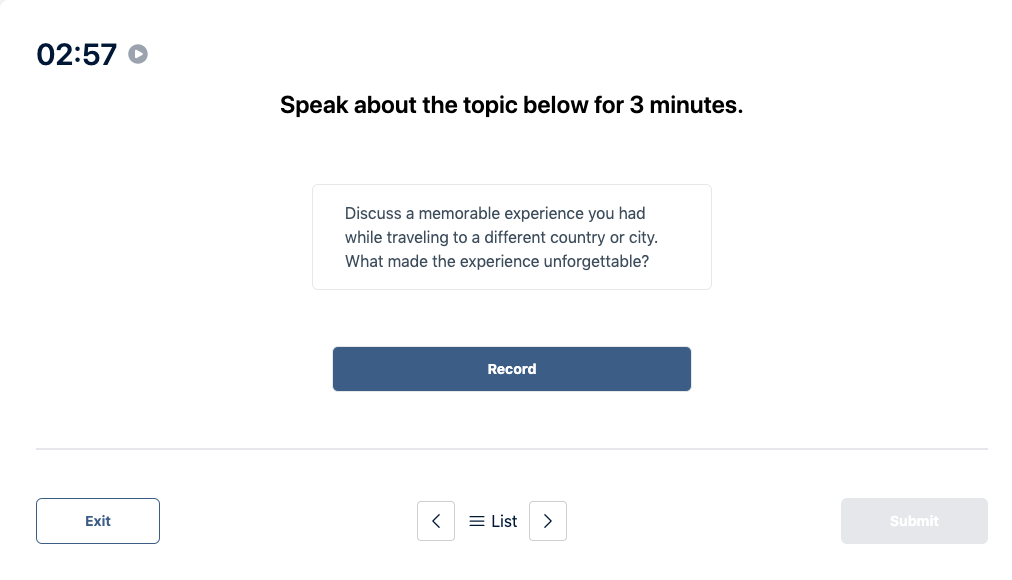
Task: Select the 02:57 countdown timer
Action: [76, 54]
